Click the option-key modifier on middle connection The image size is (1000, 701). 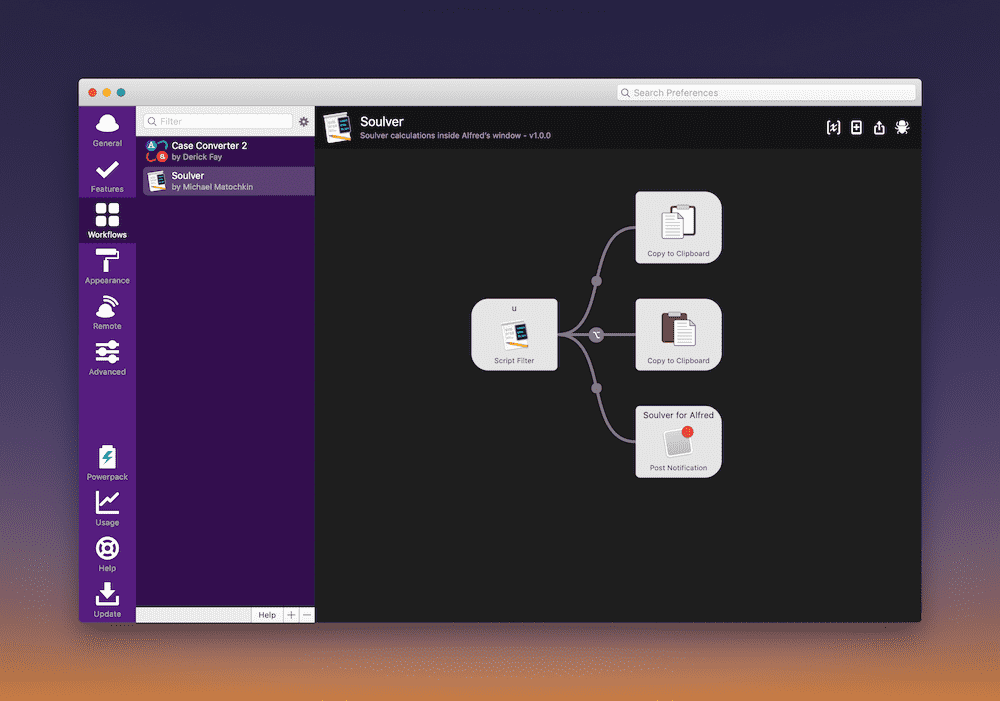click(x=596, y=335)
